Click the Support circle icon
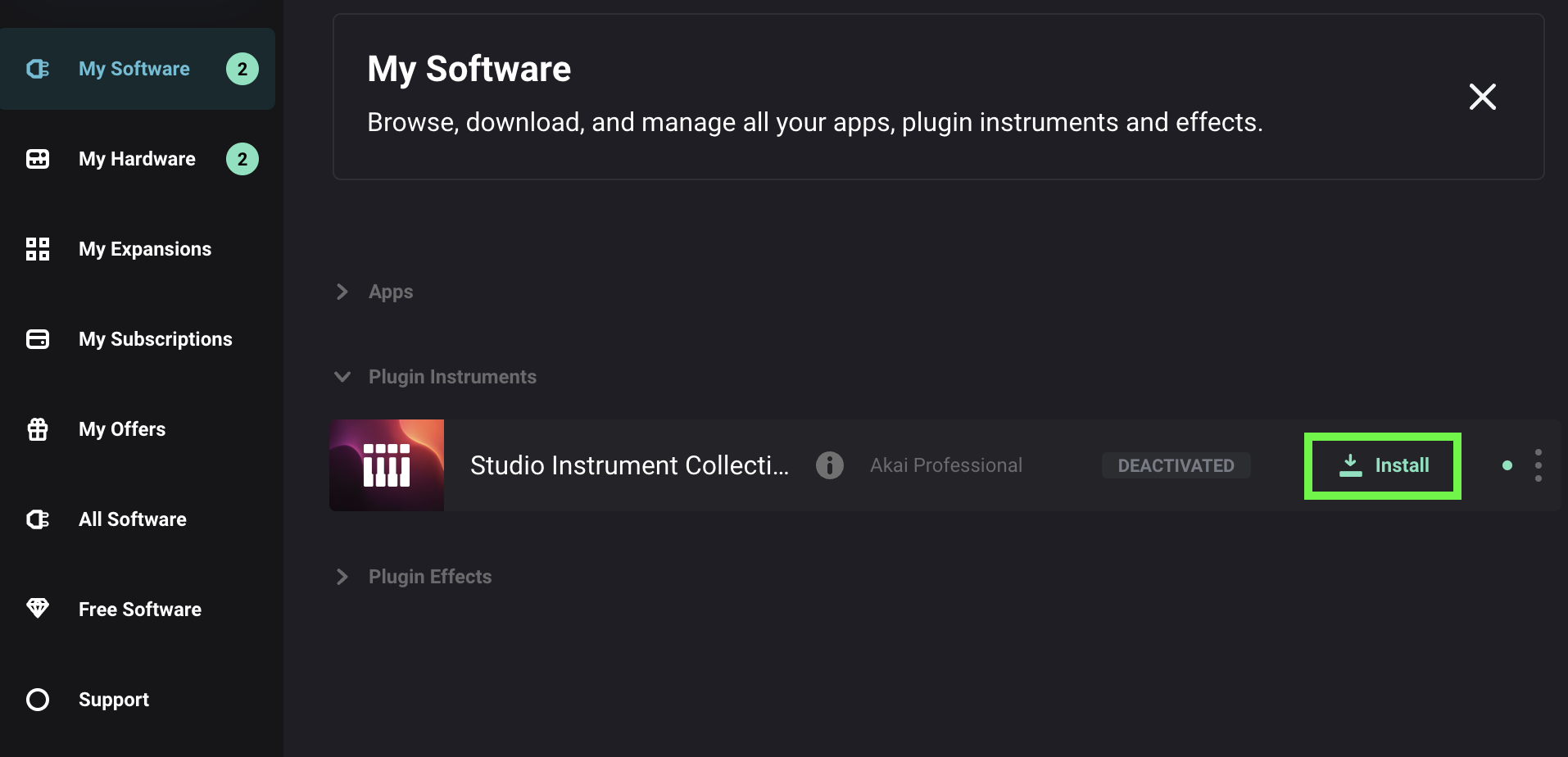Viewport: 1568px width, 757px height. pyautogui.click(x=38, y=700)
